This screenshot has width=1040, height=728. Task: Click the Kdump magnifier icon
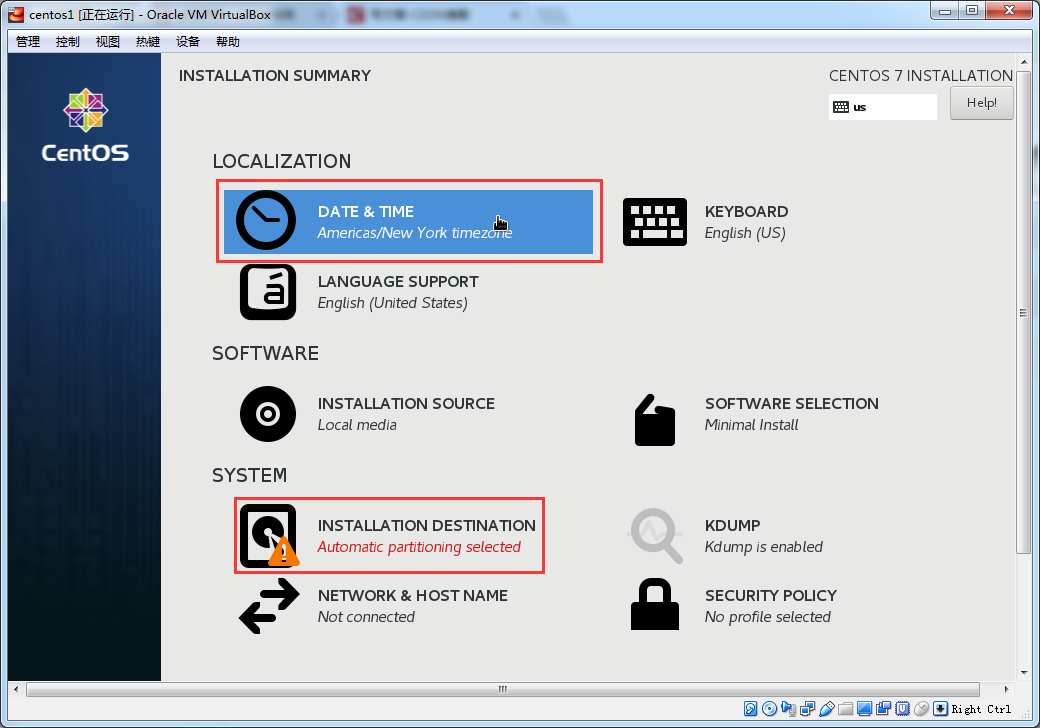655,536
